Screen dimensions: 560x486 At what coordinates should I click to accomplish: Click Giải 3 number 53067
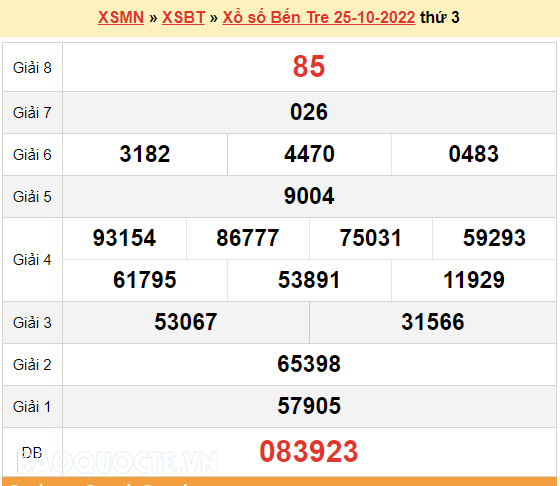186,322
